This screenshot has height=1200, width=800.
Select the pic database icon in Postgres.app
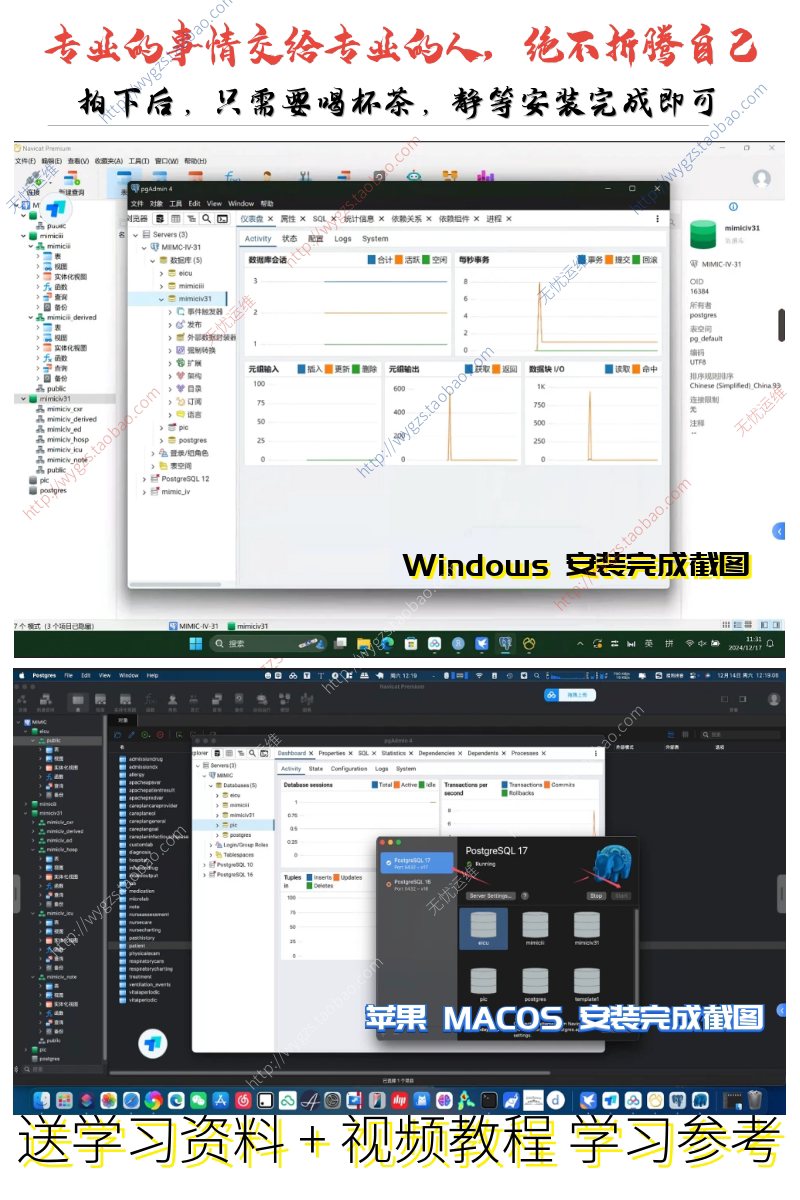pos(483,983)
